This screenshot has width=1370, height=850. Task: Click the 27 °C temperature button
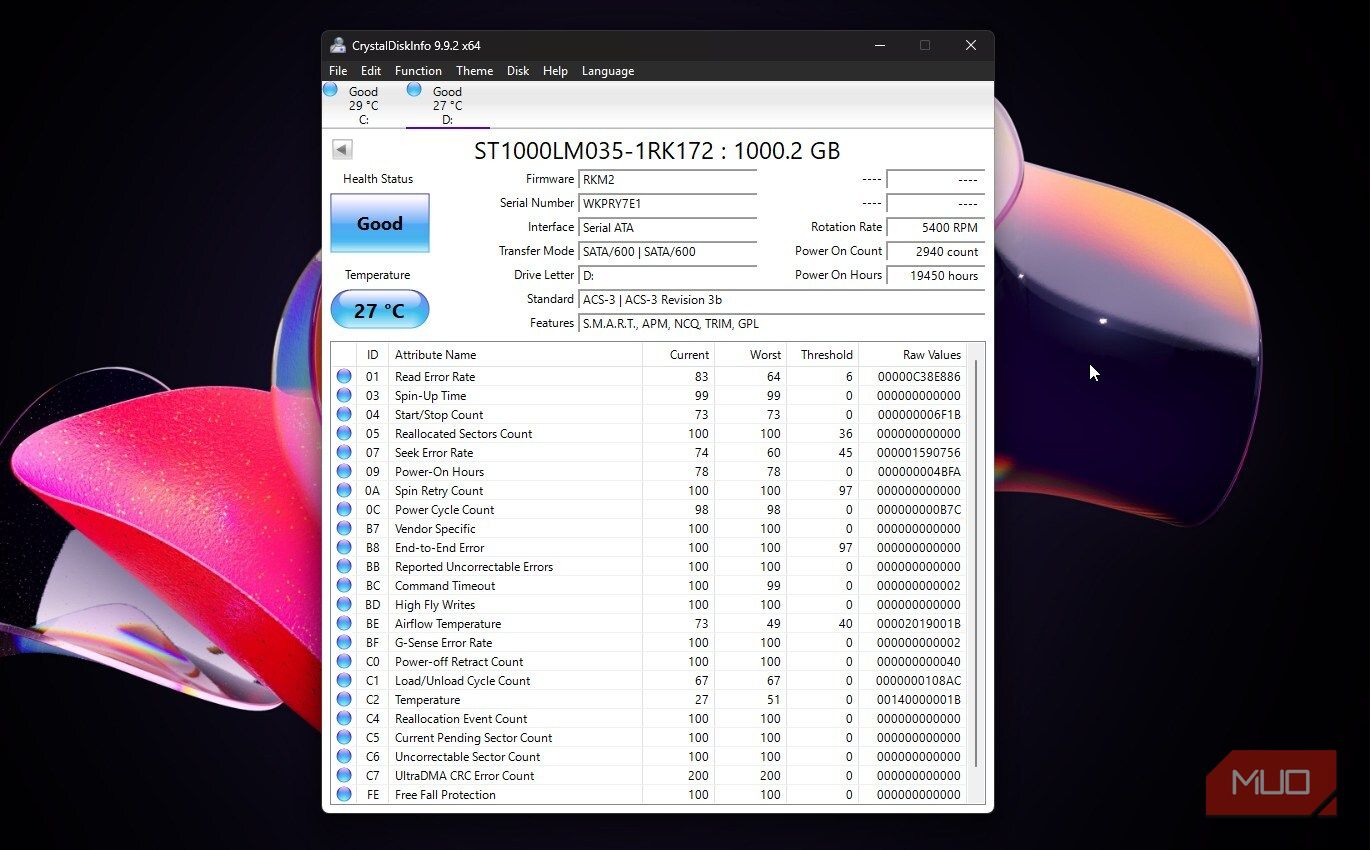tap(380, 310)
